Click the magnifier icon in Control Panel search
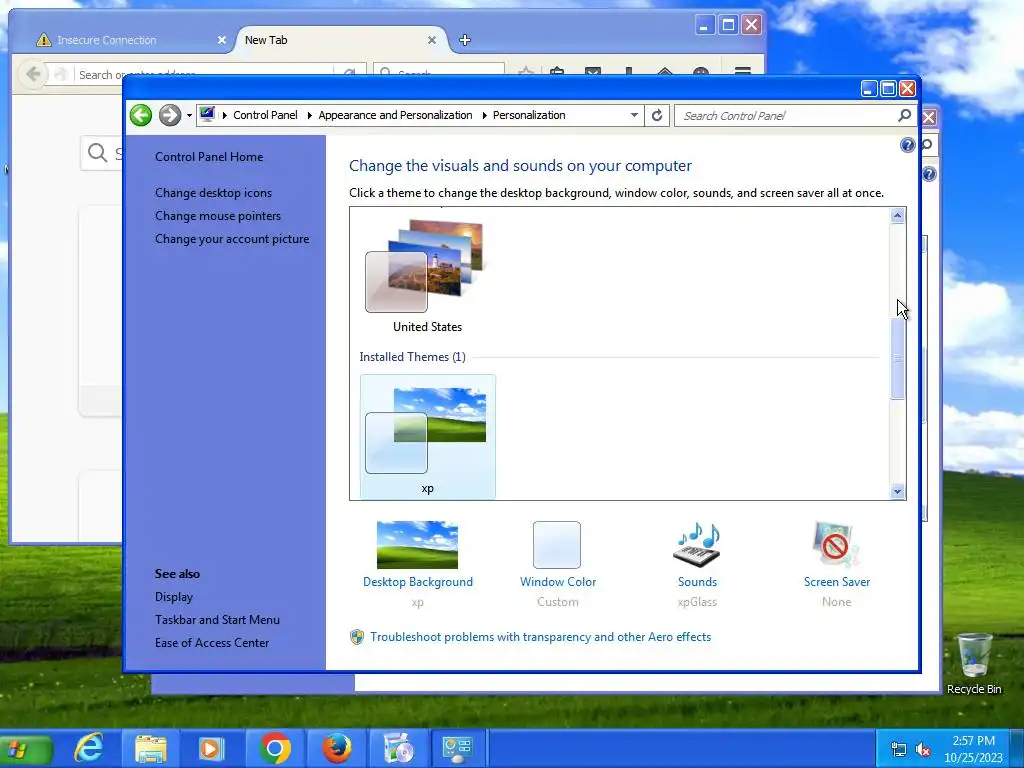Image resolution: width=1024 pixels, height=768 pixels. (904, 116)
